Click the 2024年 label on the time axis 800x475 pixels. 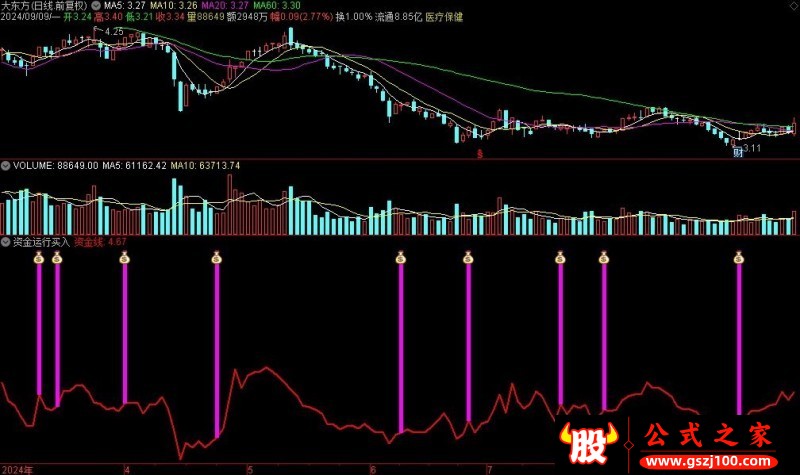coord(16,469)
